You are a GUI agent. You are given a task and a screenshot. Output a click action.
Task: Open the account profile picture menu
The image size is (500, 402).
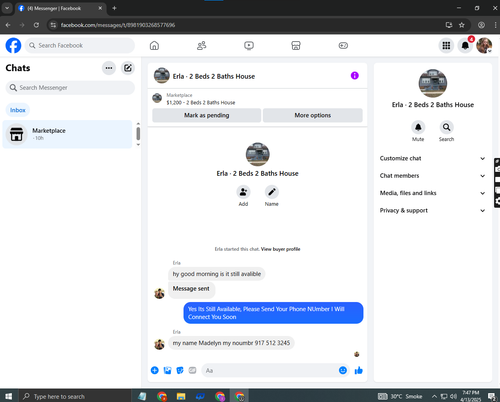point(484,45)
